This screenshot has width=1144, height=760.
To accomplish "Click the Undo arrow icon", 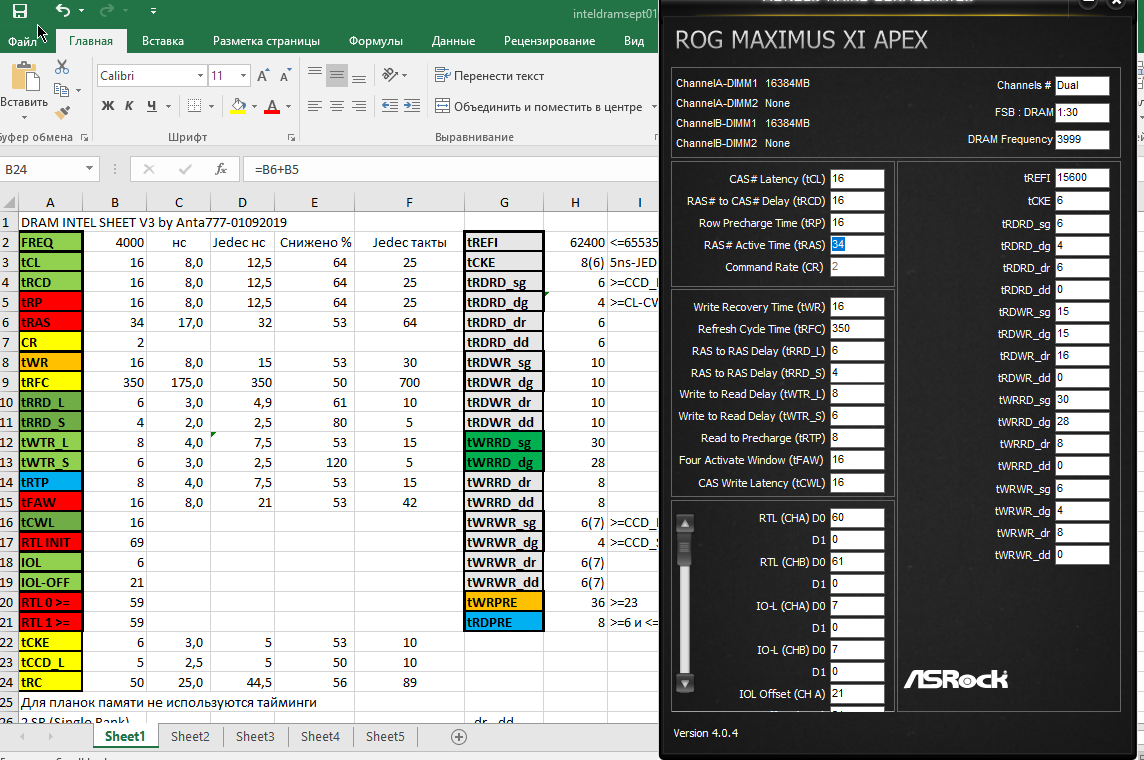I will pos(63,10).
